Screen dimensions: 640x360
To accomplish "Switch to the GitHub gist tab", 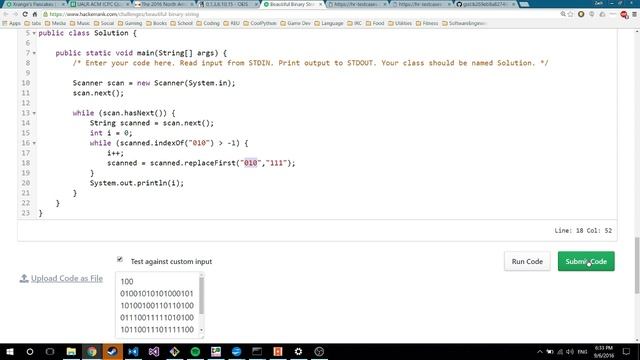I will click(x=486, y=4).
